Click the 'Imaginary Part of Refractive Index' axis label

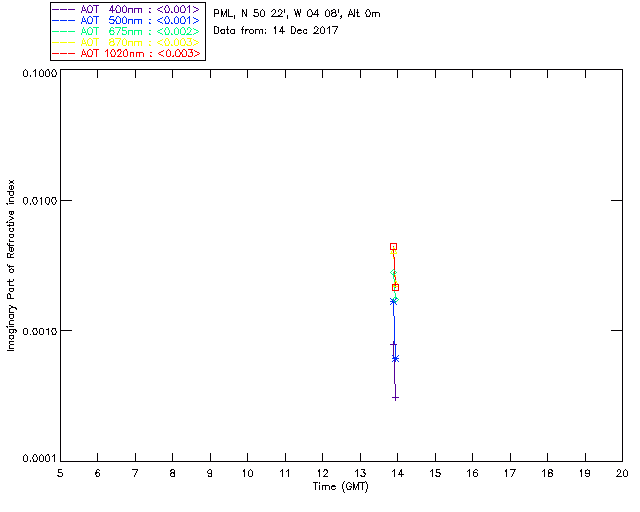(11, 265)
